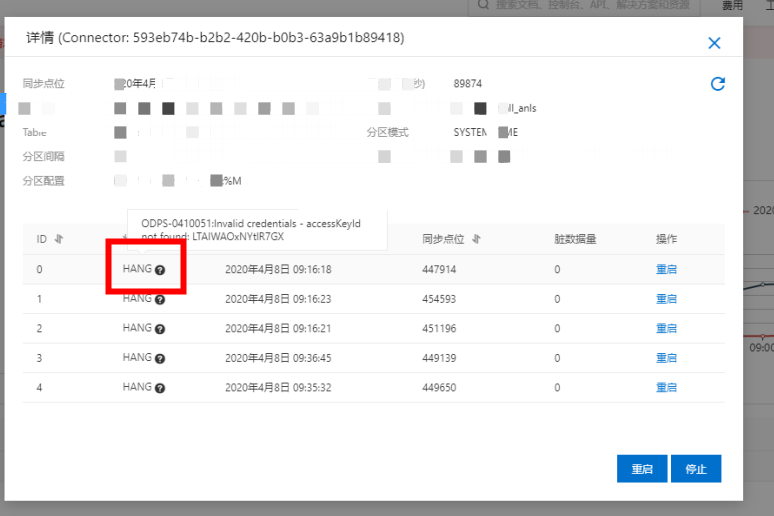Click the sort icon beside 同步点位 header

coord(476,239)
